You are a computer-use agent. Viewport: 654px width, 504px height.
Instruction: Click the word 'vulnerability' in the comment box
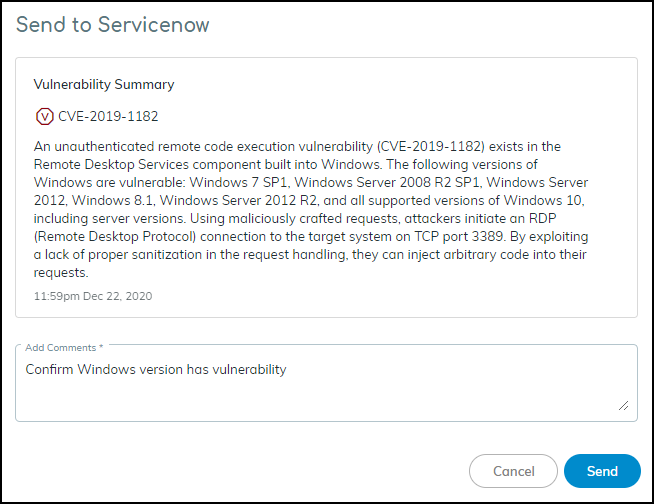tap(248, 369)
